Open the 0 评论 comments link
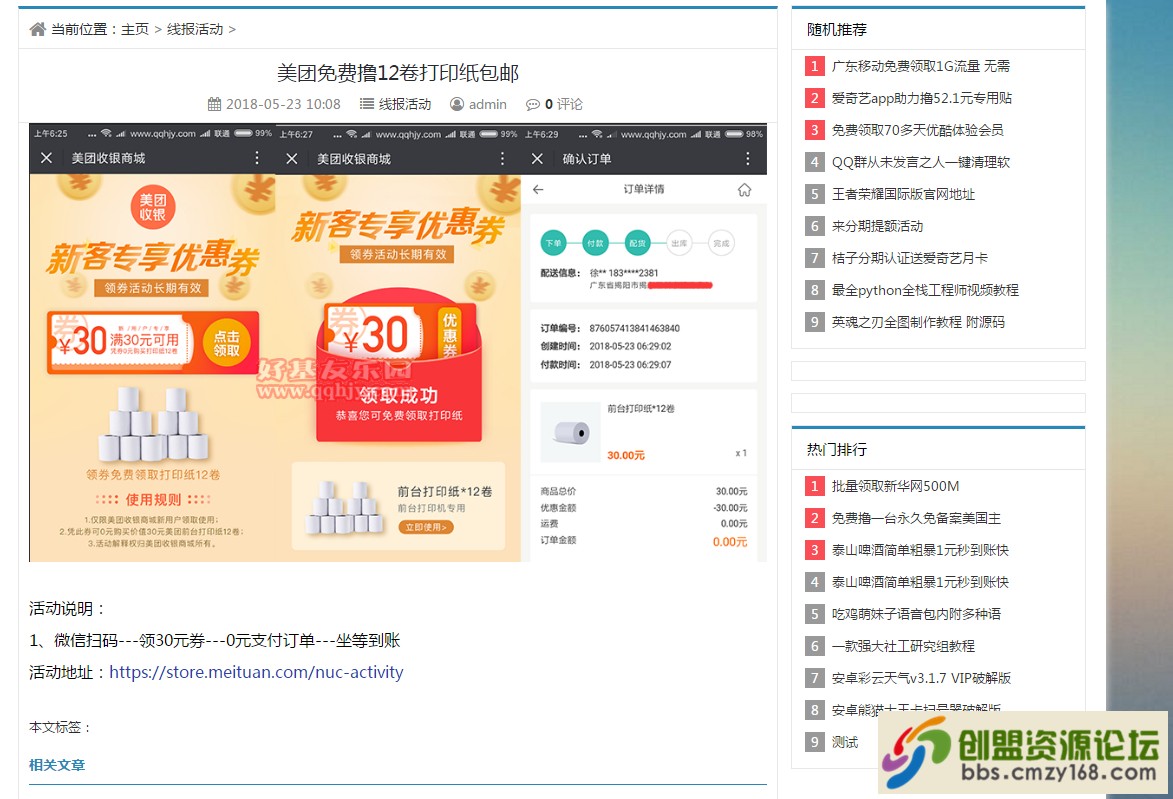The image size is (1173, 799). (x=563, y=104)
